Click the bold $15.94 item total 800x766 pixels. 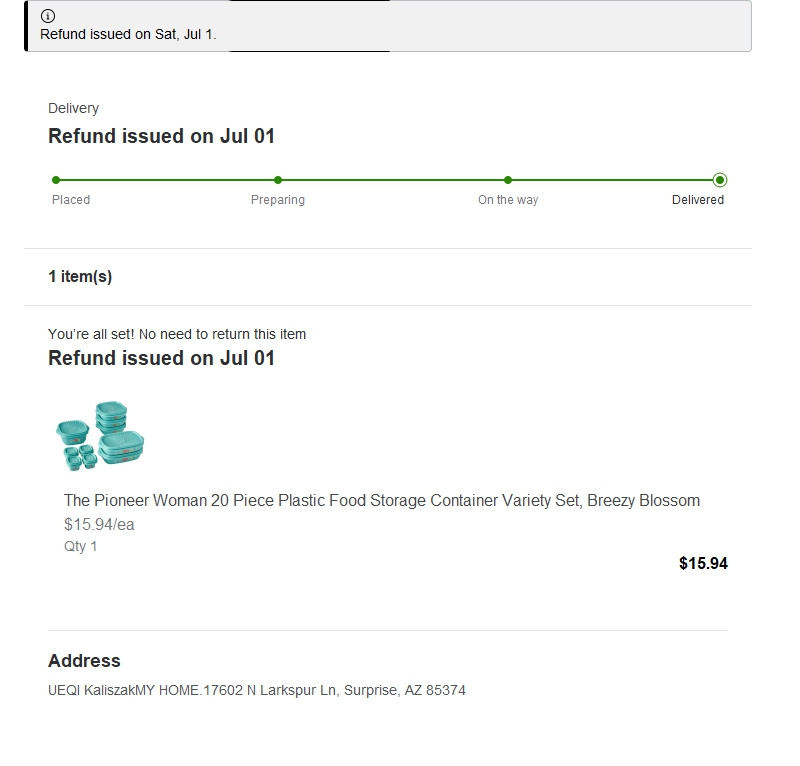(703, 563)
